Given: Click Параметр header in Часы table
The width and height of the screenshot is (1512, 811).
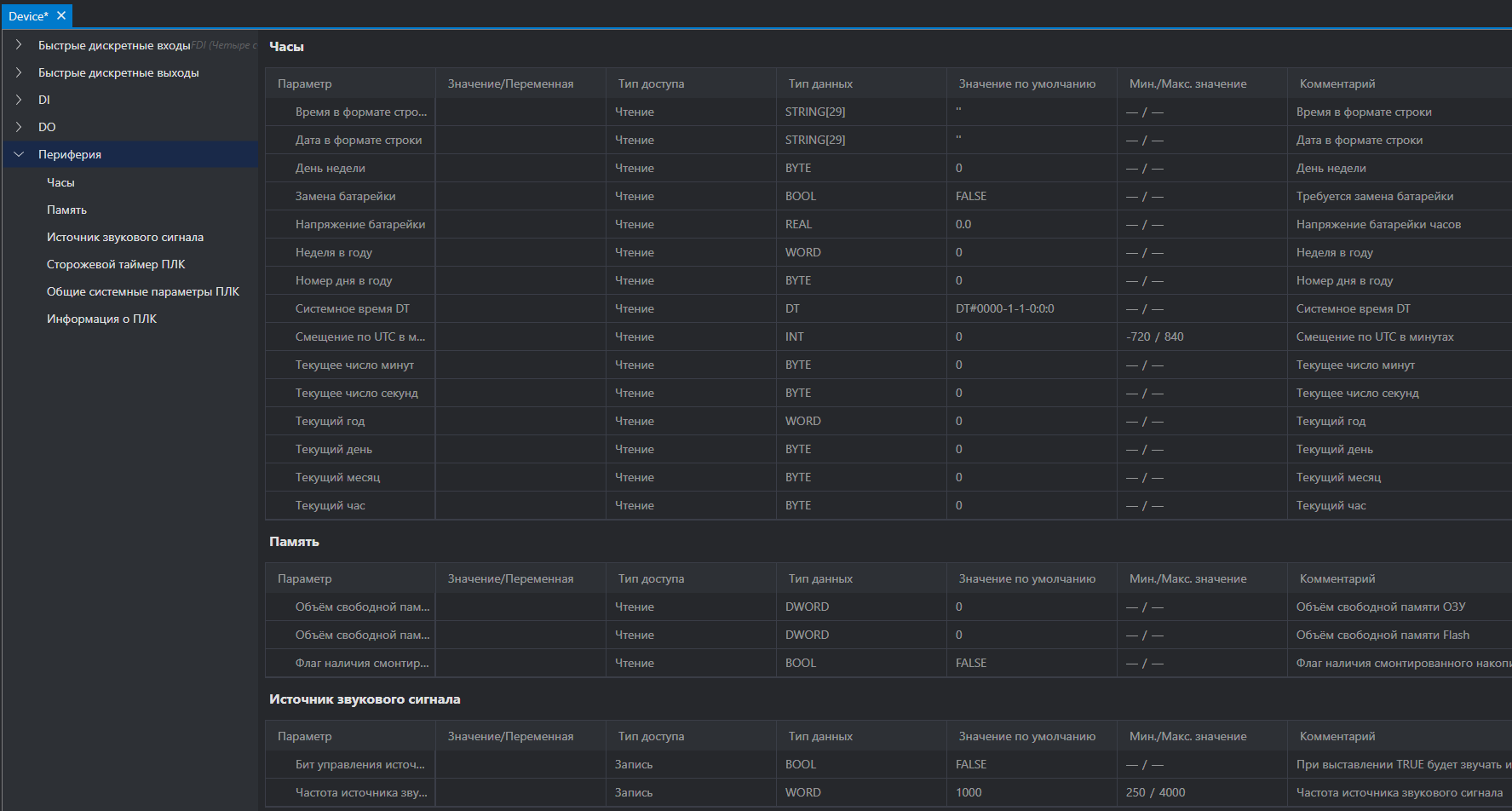Looking at the screenshot, I should 350,83.
